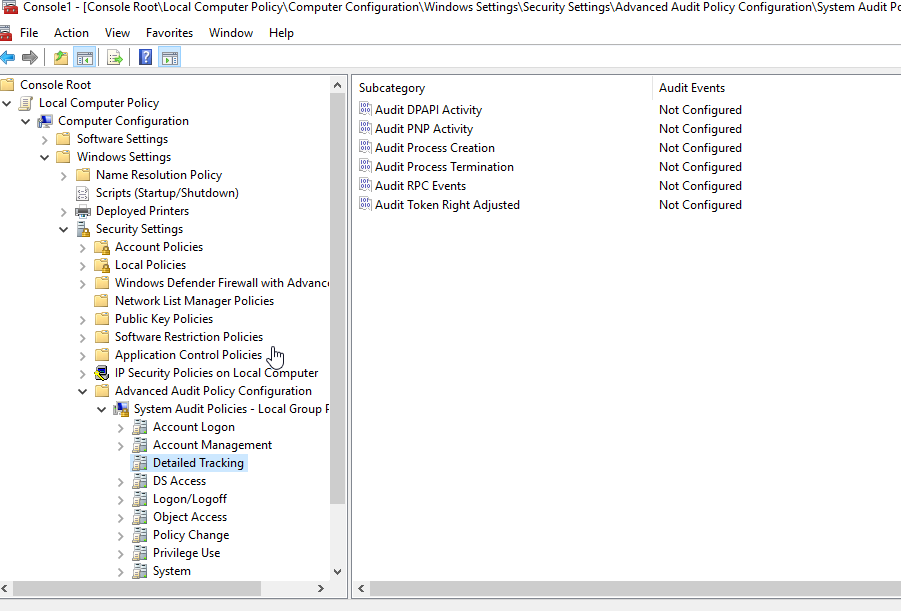Screen dimensions: 901x611
Task: Click the Audit Process Creation policy icon
Action: click(x=365, y=148)
